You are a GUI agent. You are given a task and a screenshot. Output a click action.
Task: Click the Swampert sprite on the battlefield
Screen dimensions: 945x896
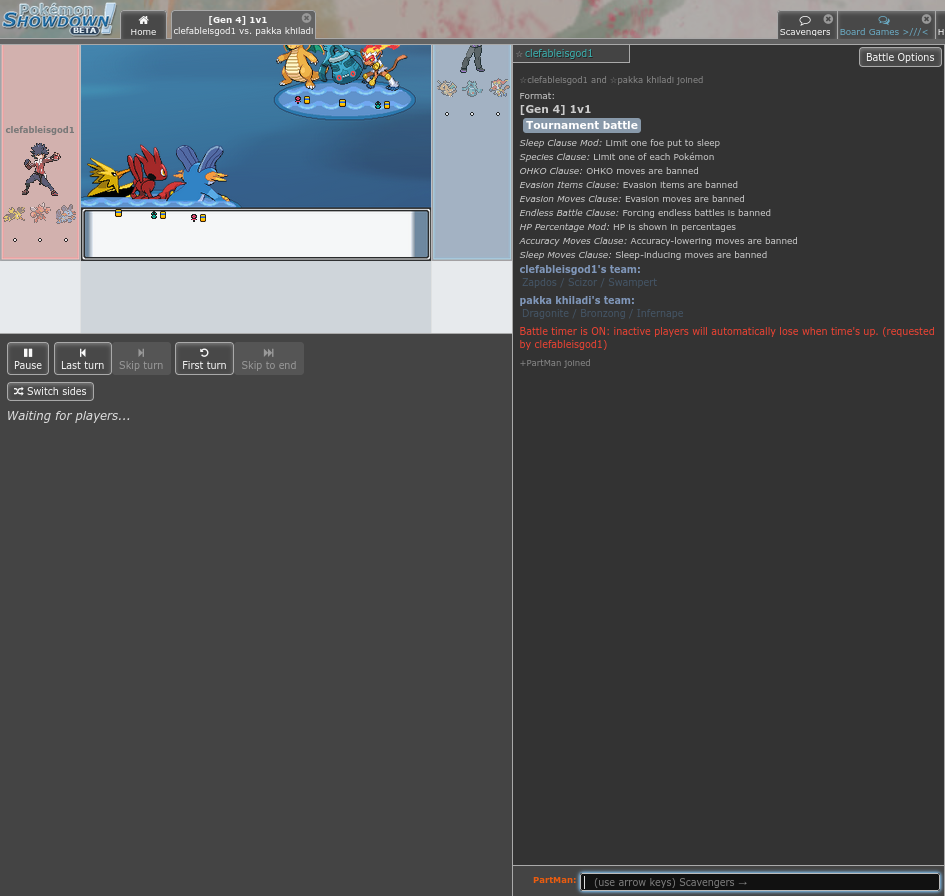click(201, 175)
